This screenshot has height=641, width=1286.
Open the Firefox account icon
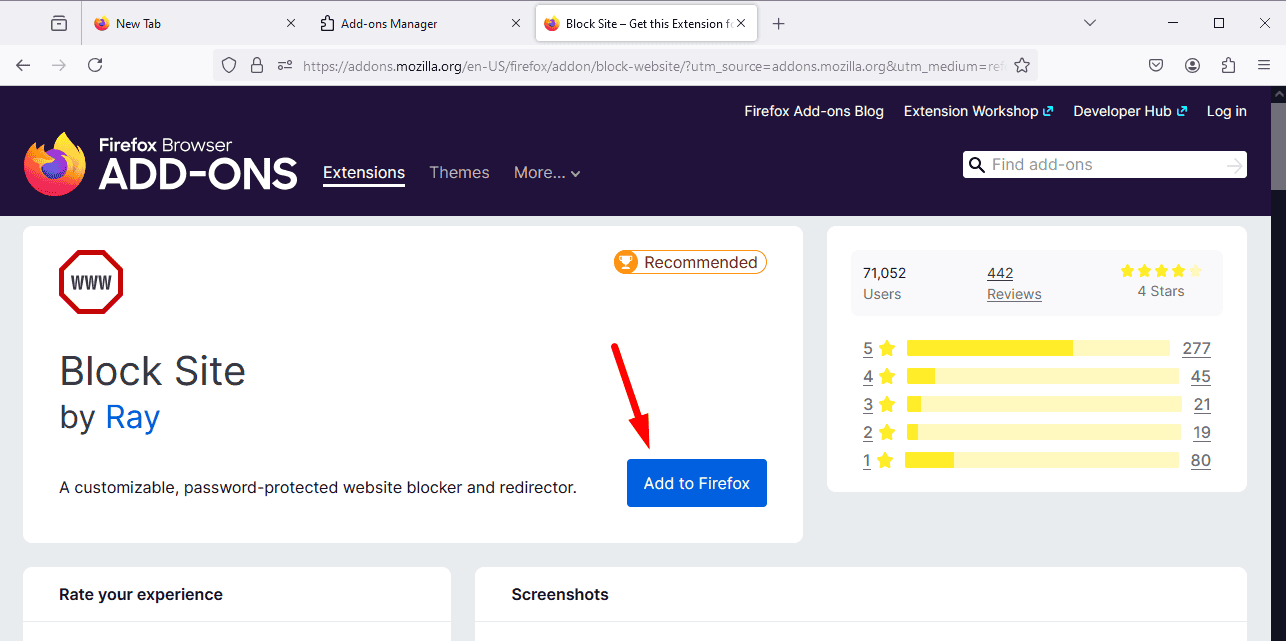[x=1192, y=65]
